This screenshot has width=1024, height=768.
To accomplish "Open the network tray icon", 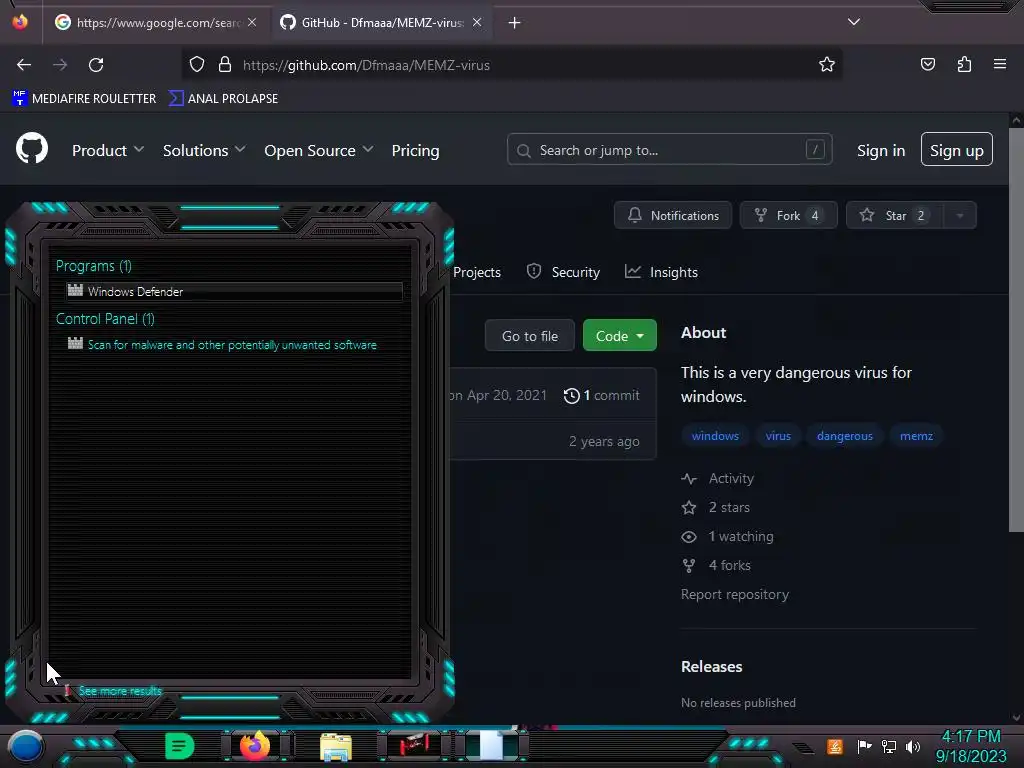I will coord(889,746).
